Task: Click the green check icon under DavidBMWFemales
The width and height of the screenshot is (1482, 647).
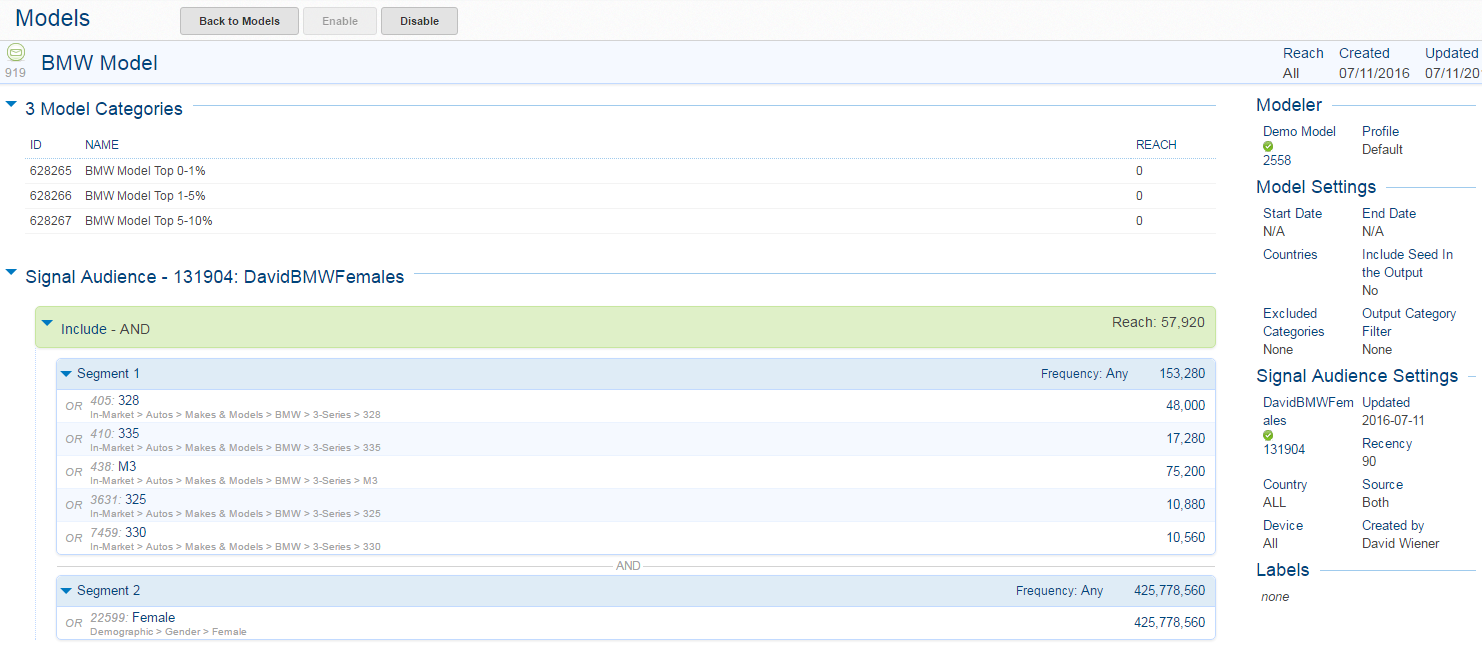Action: point(1268,435)
